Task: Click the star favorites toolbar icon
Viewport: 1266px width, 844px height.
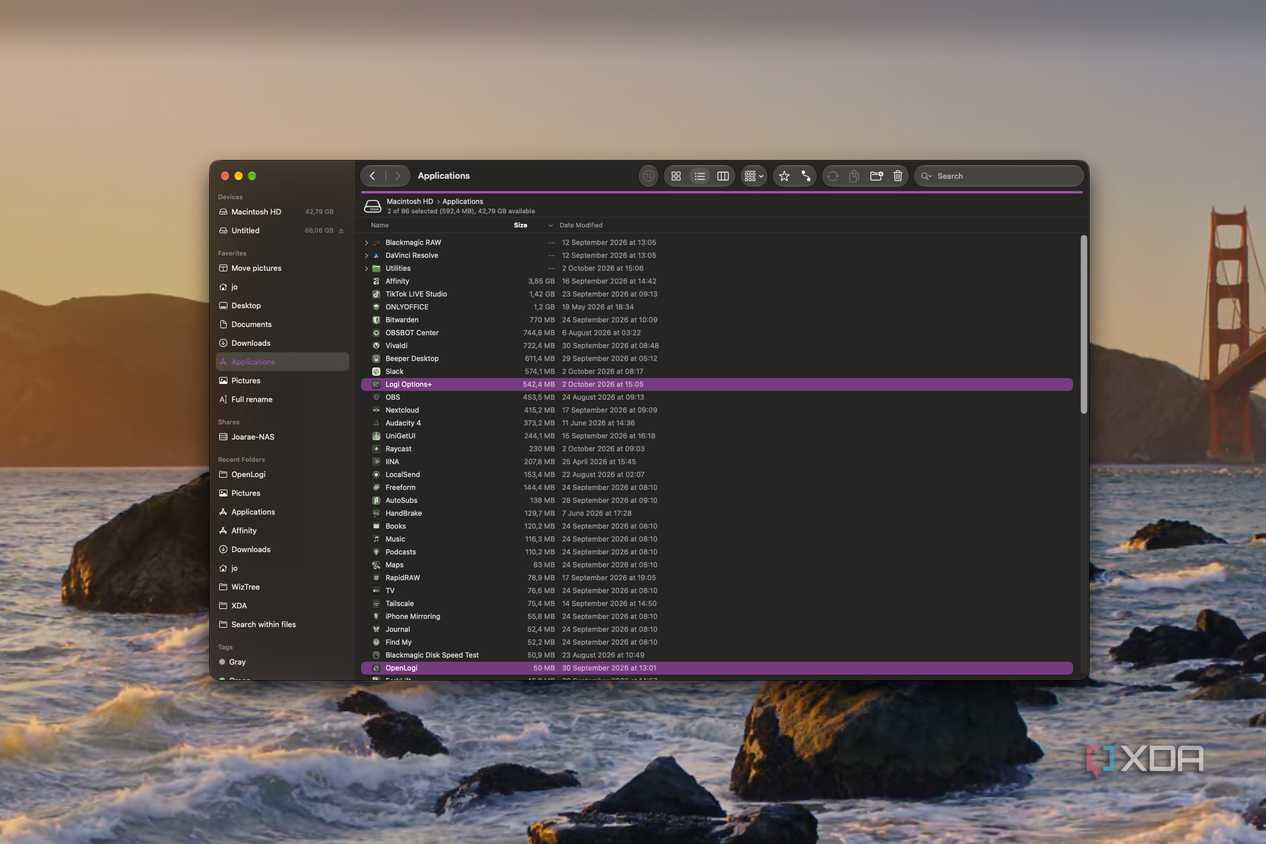Action: 784,176
